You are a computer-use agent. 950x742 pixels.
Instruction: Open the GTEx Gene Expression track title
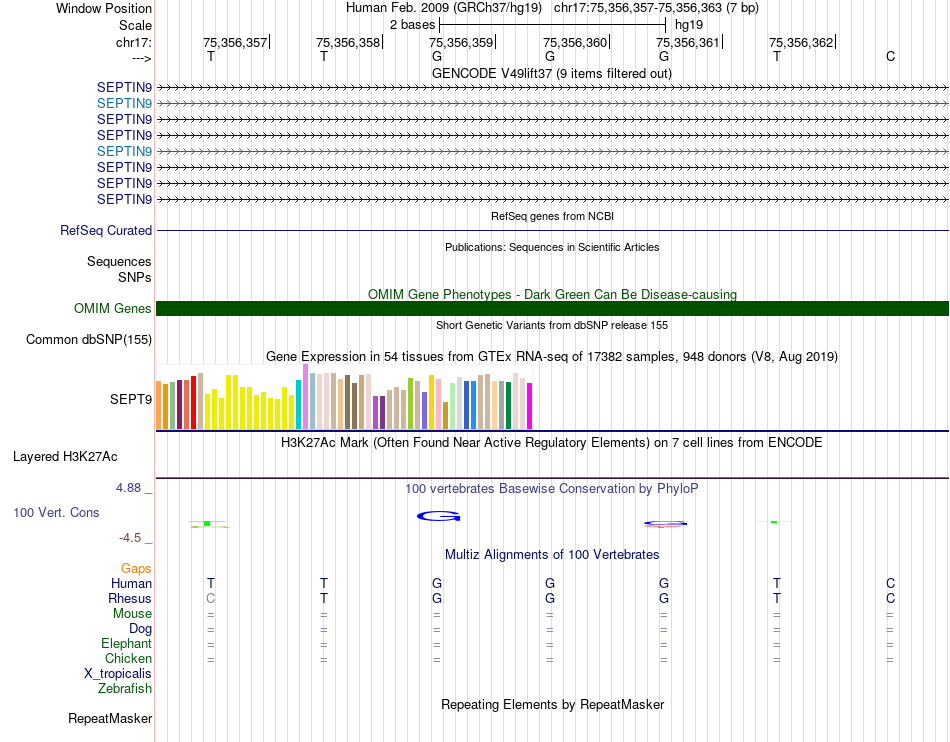point(552,356)
